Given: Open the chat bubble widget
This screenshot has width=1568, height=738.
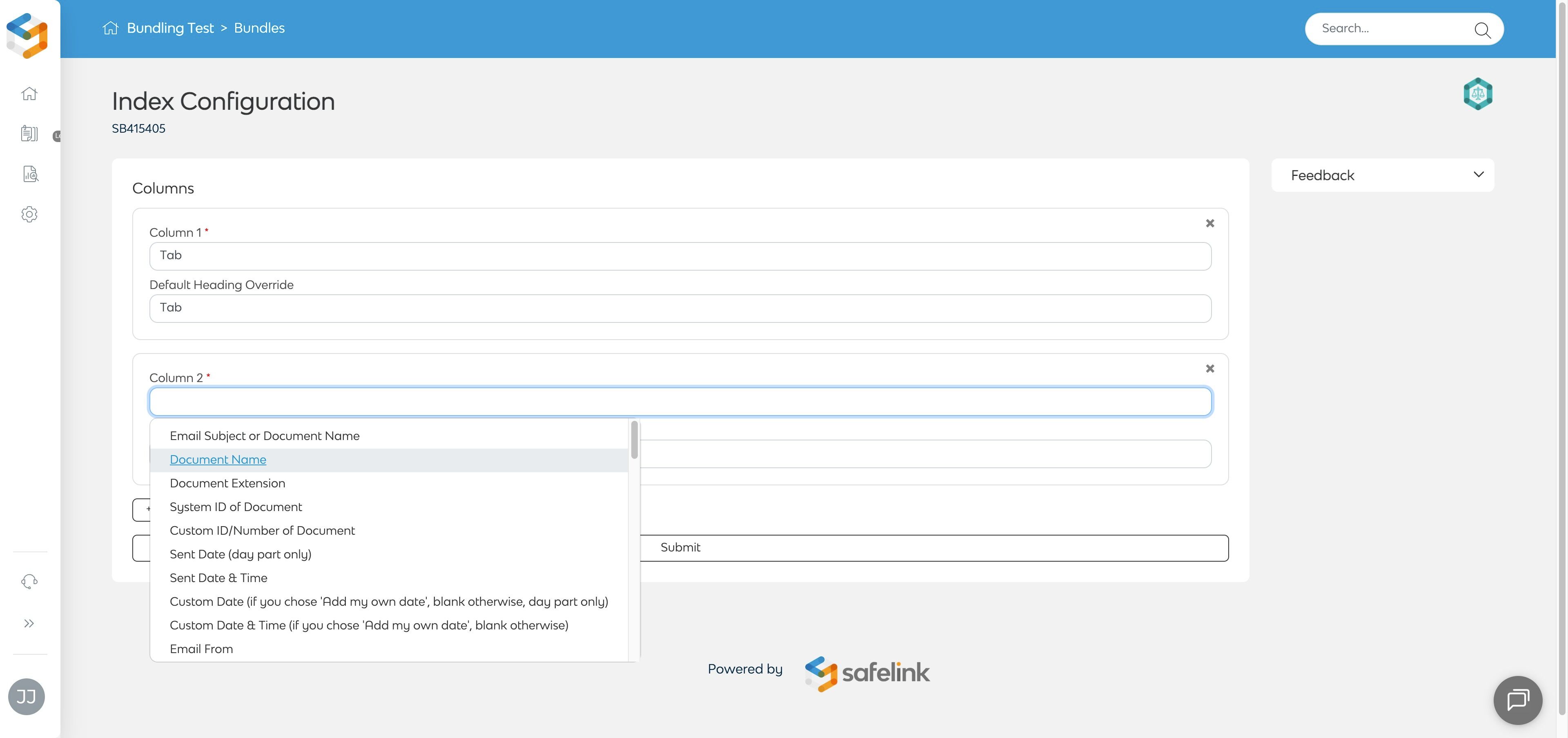Looking at the screenshot, I should point(1517,700).
